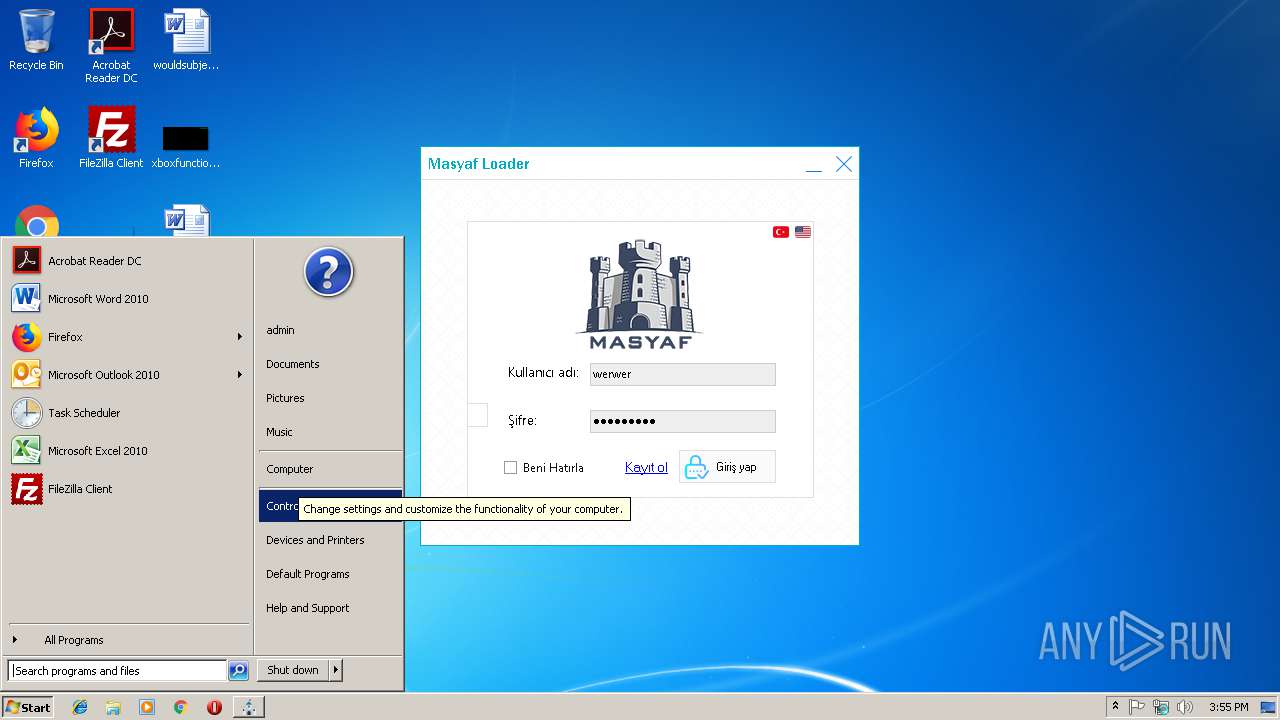Image resolution: width=1280 pixels, height=720 pixels.
Task: Launch Acrobat Reader DC from Start menu
Action: tap(127, 261)
